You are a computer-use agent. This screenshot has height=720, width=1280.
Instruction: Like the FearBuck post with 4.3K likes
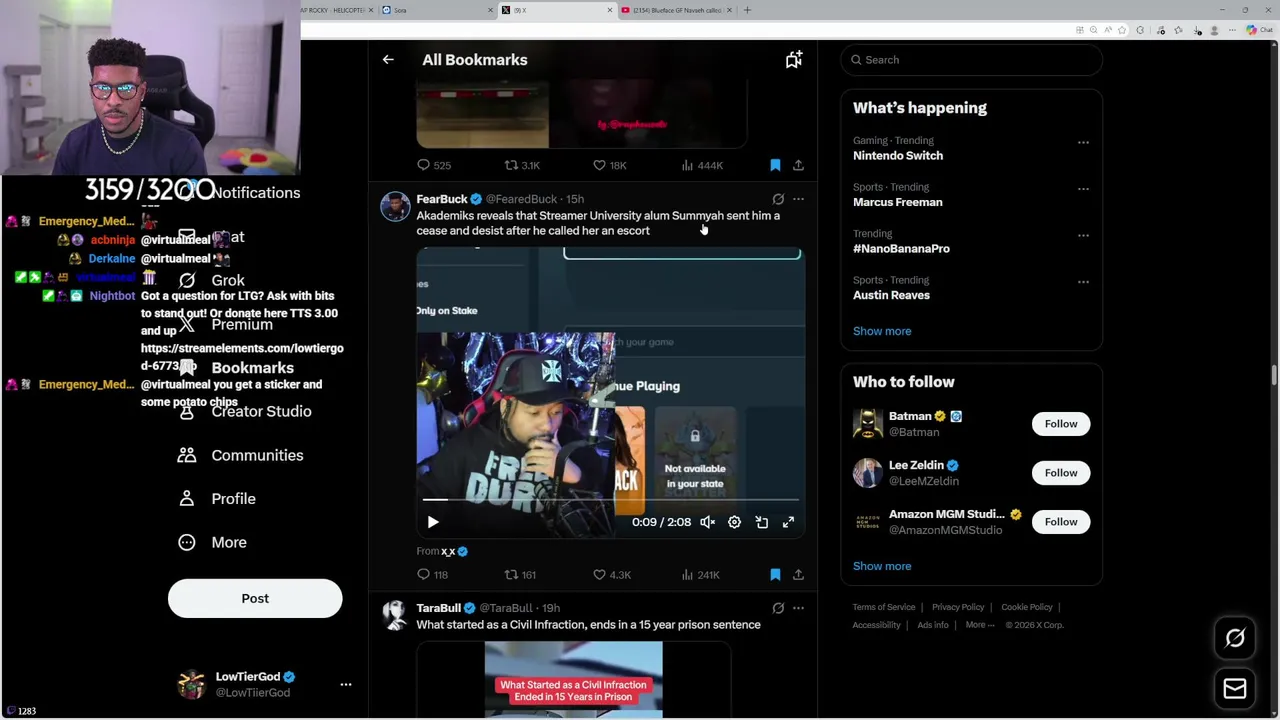coord(612,575)
